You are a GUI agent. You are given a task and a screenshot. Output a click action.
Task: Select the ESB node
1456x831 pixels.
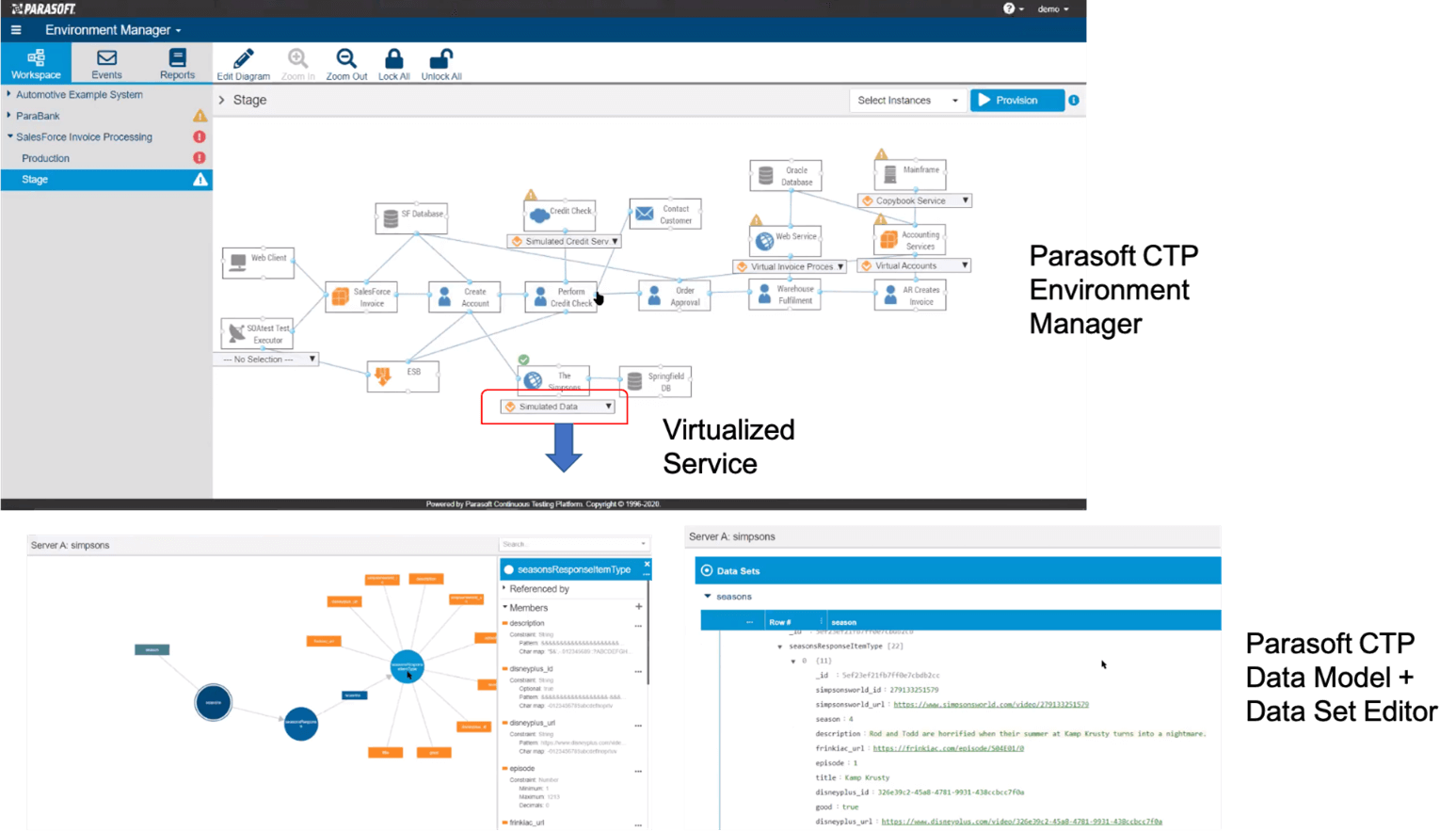[403, 376]
